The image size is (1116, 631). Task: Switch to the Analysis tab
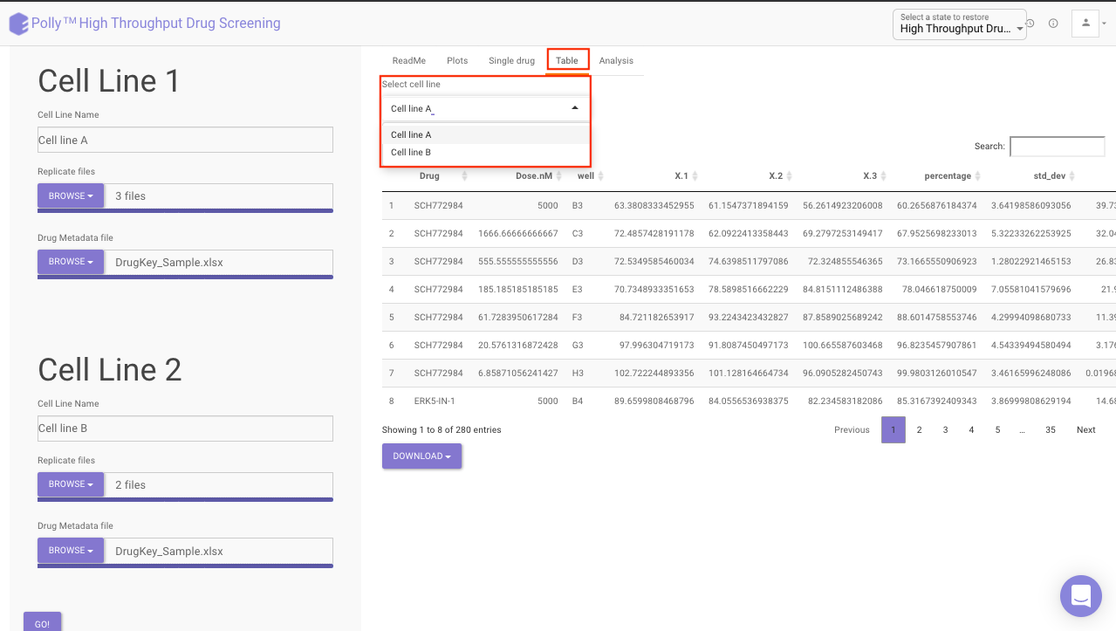616,60
